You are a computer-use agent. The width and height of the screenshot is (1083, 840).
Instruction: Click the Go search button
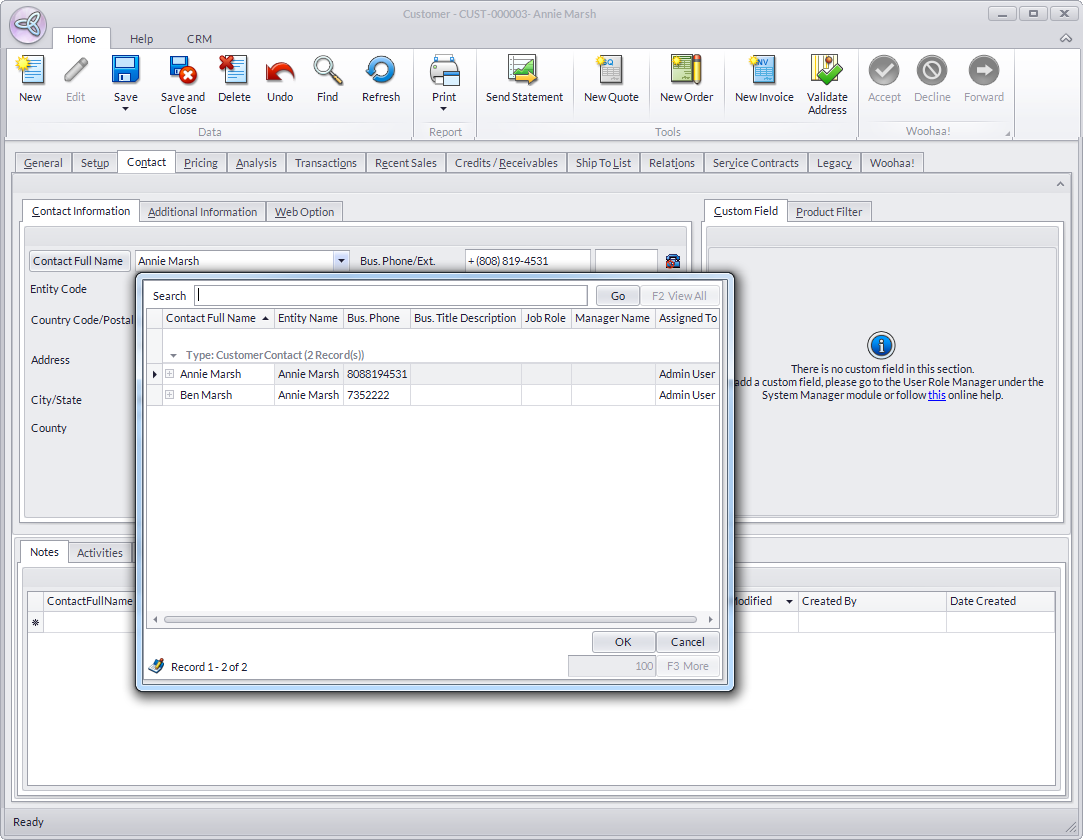618,296
